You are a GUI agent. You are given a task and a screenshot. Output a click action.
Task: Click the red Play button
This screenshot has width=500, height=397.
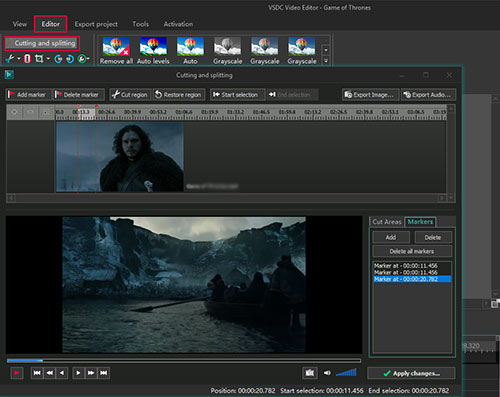point(16,373)
